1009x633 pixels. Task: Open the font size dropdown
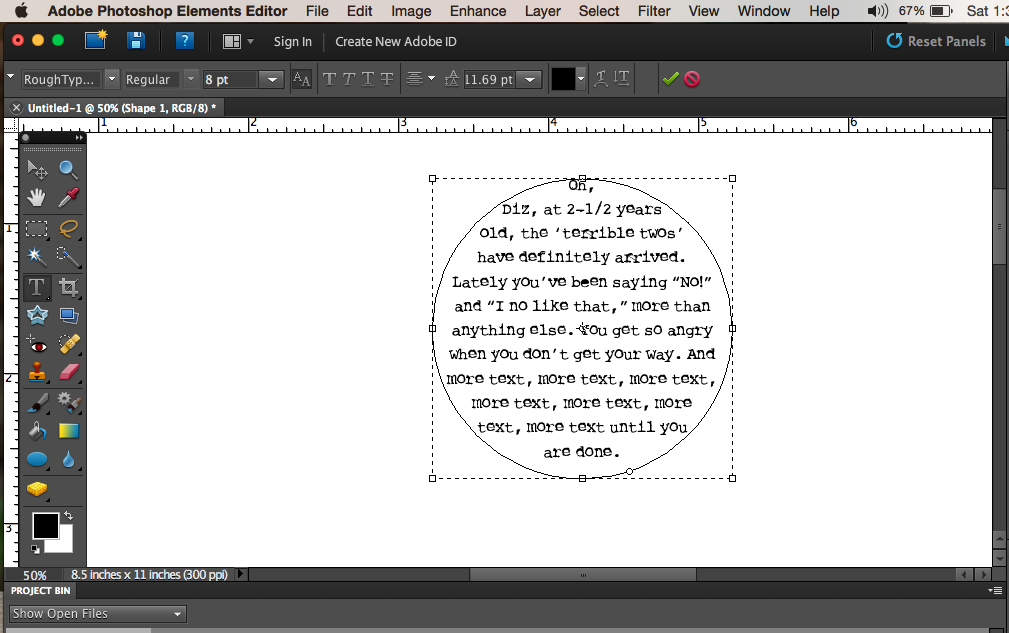[x=273, y=79]
